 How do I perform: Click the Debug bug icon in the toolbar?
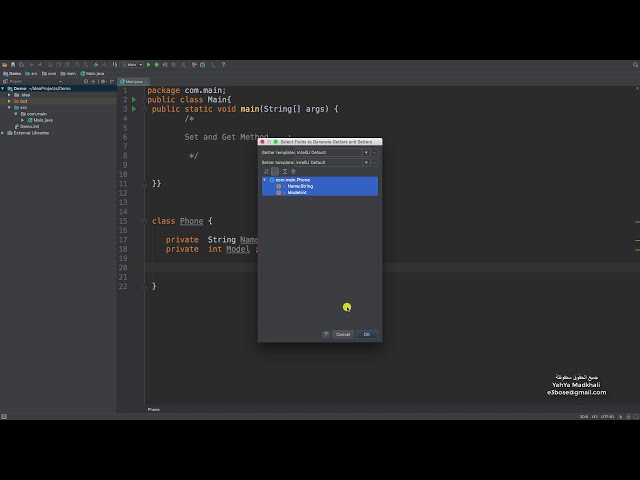point(157,64)
